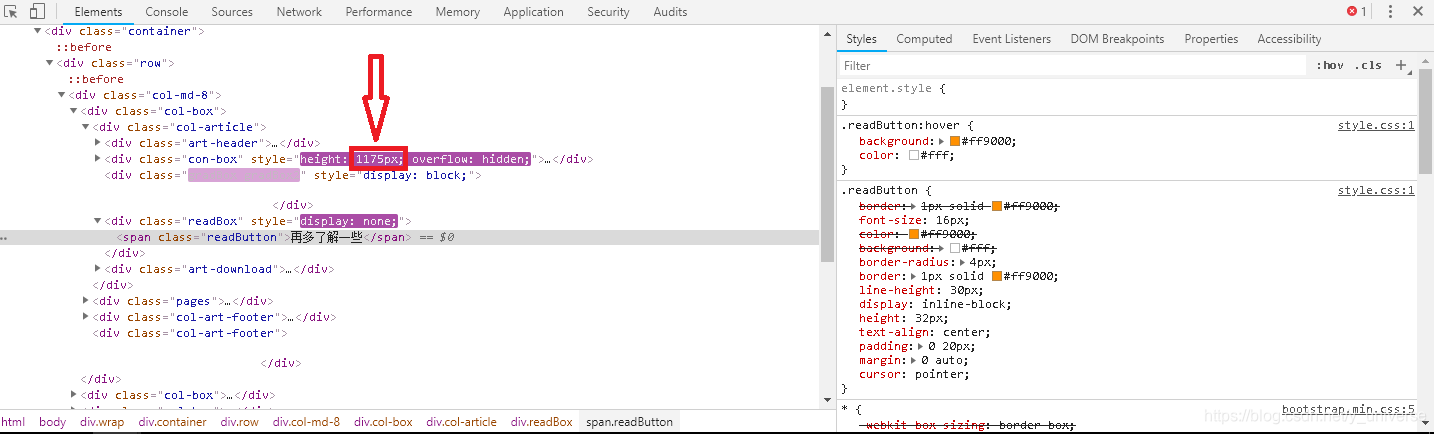Collapse the div class="col-md-8" node

[61, 95]
